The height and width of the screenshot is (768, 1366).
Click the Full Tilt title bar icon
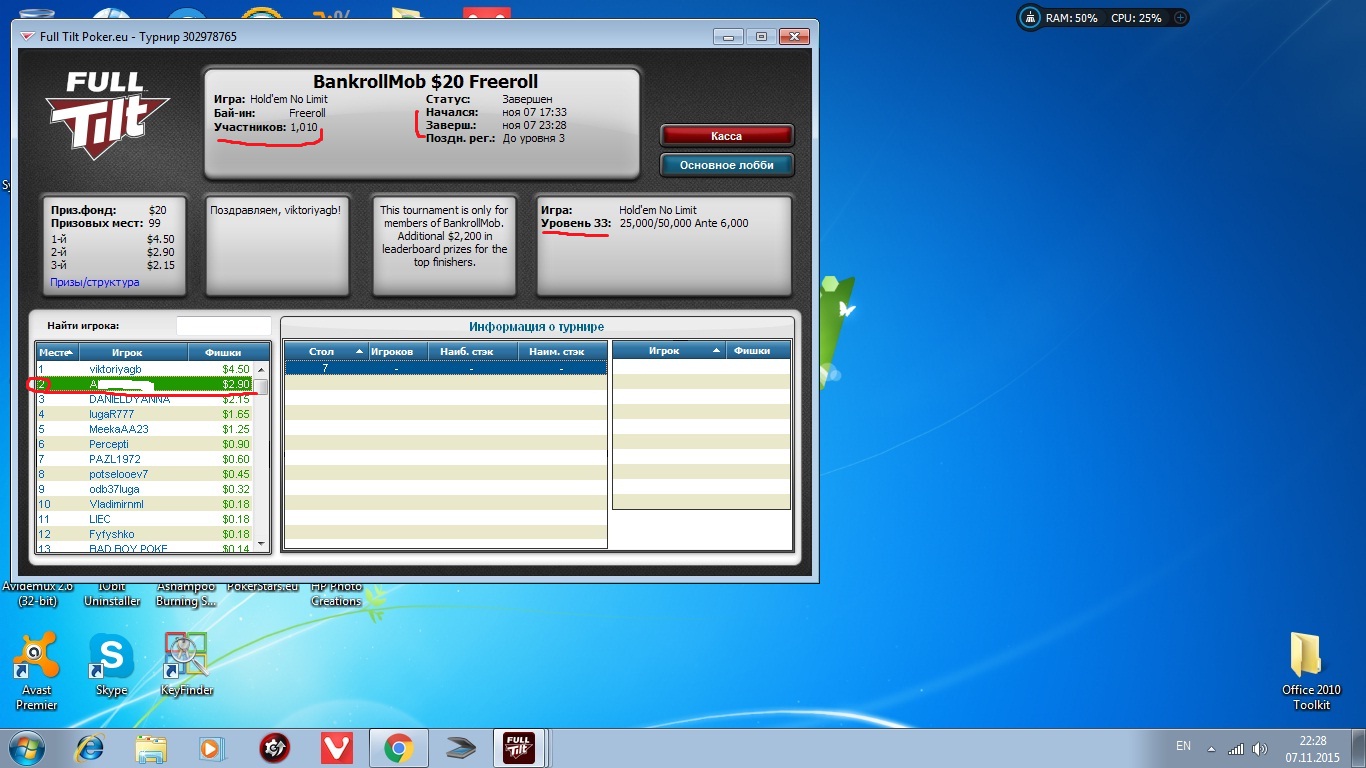click(26, 37)
